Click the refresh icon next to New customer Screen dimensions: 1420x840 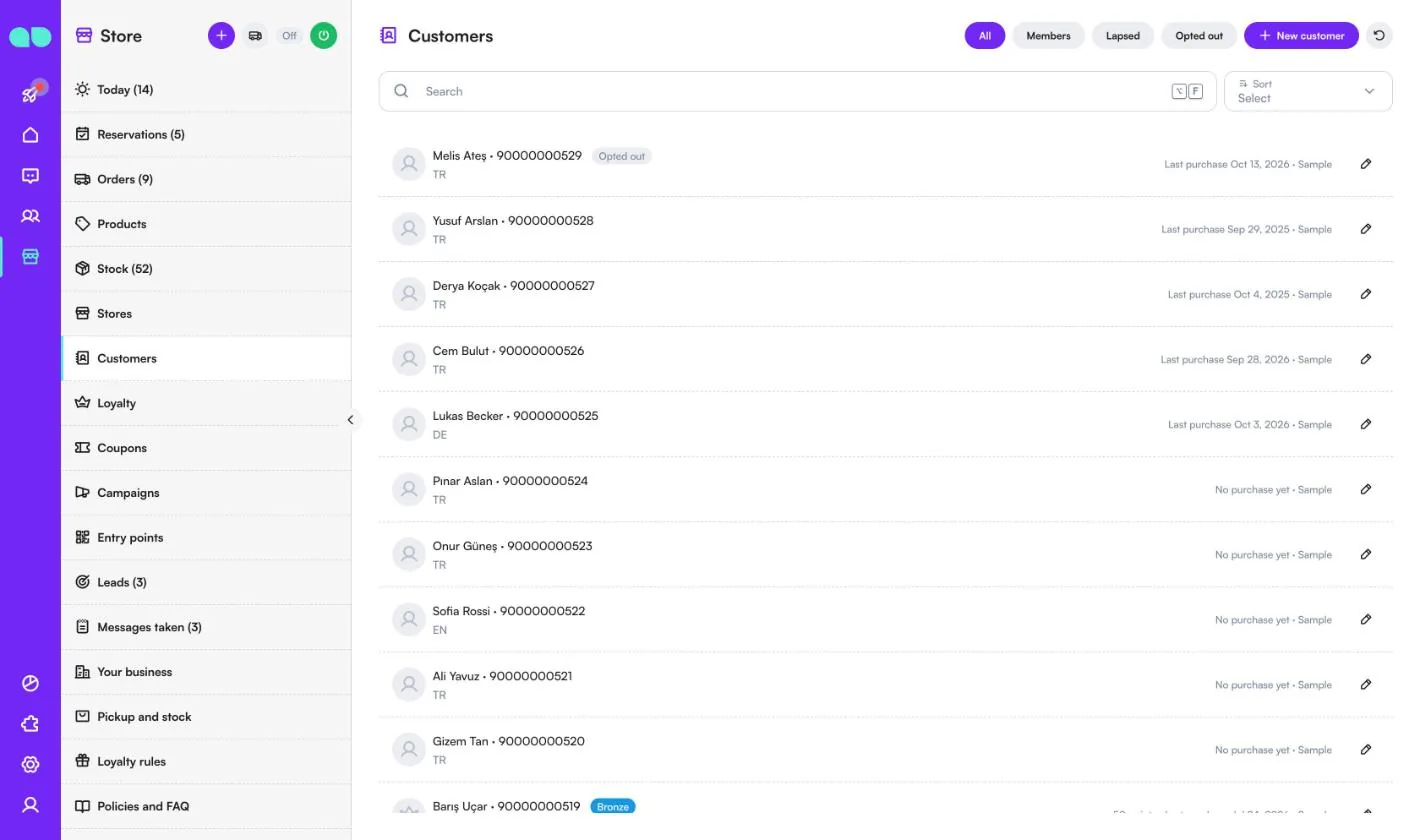coord(1379,36)
